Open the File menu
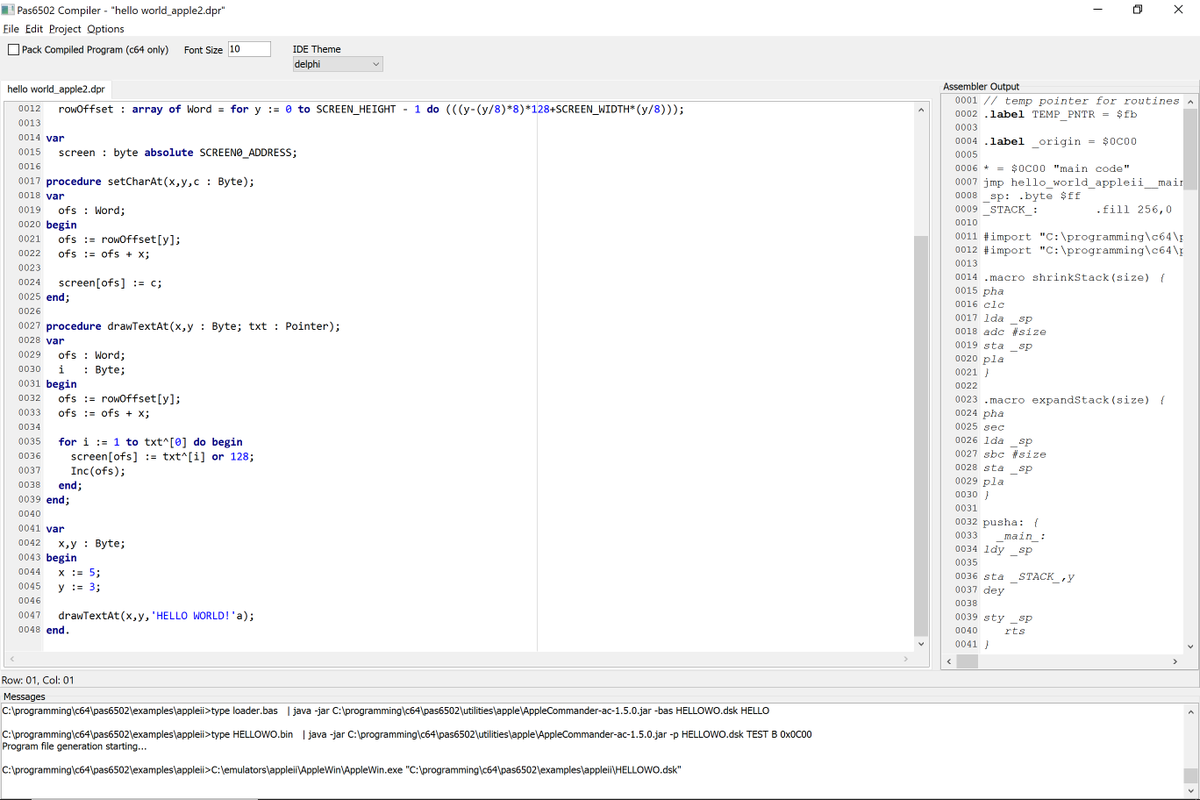1200x800 pixels. (11, 29)
